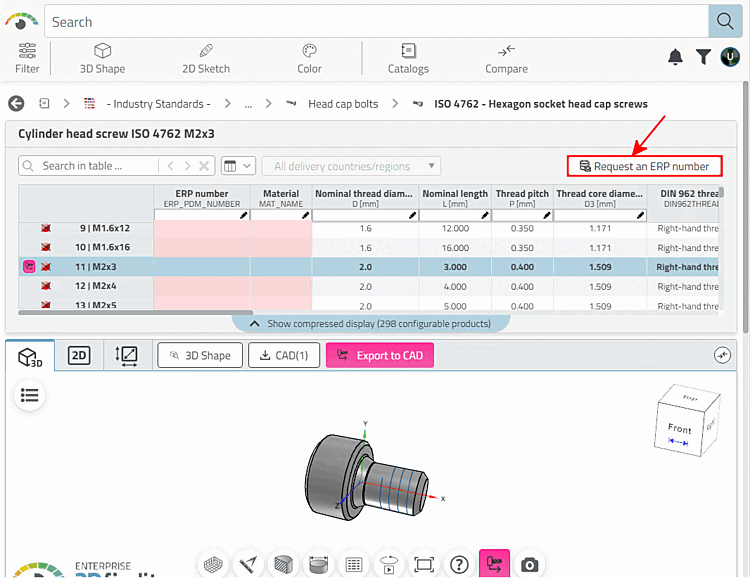Clear the table search with X
Screen dimensions: 750x578
204,166
